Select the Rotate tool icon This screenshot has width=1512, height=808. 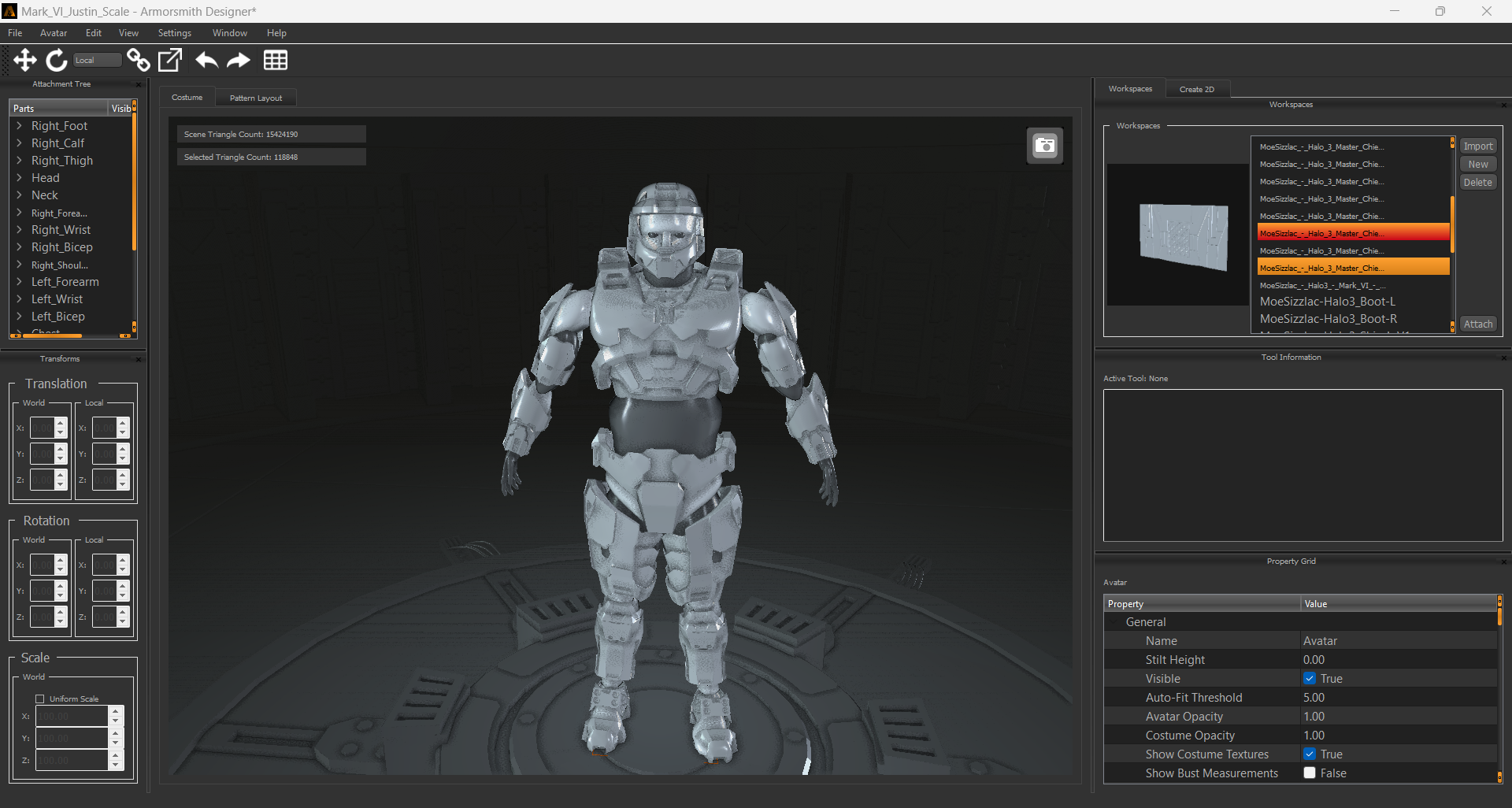tap(57, 61)
